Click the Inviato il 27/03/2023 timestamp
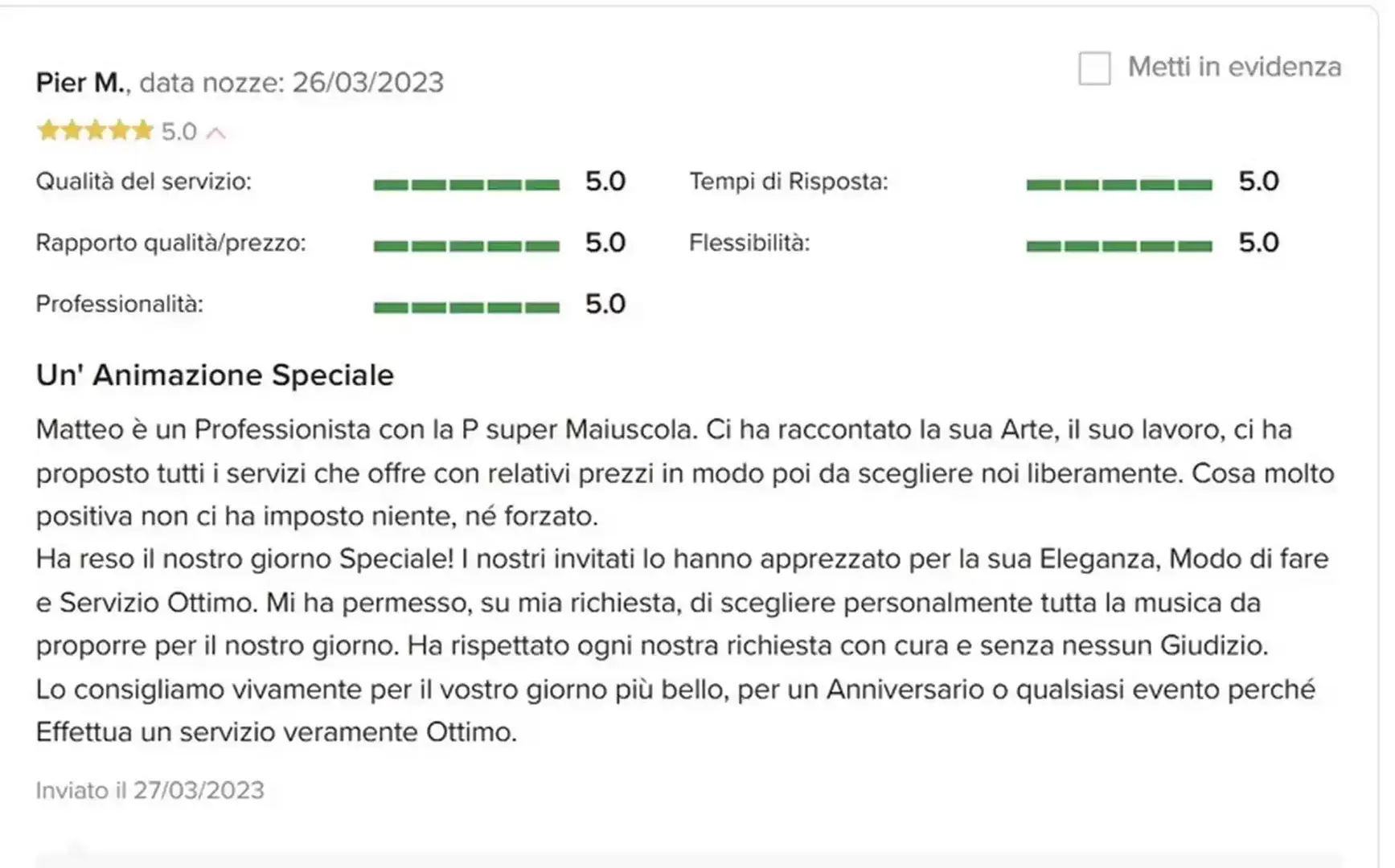The height and width of the screenshot is (868, 1395). pos(150,791)
